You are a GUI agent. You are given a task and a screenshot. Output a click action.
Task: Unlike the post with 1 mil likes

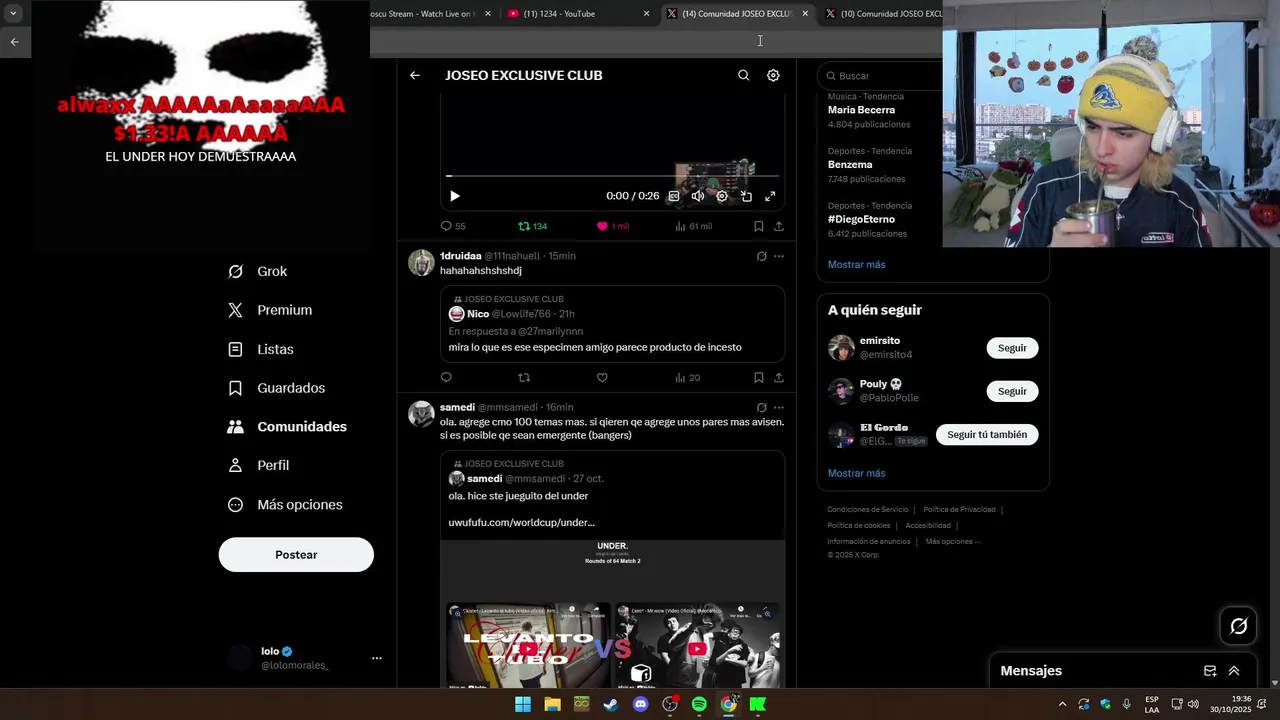tap(612, 226)
